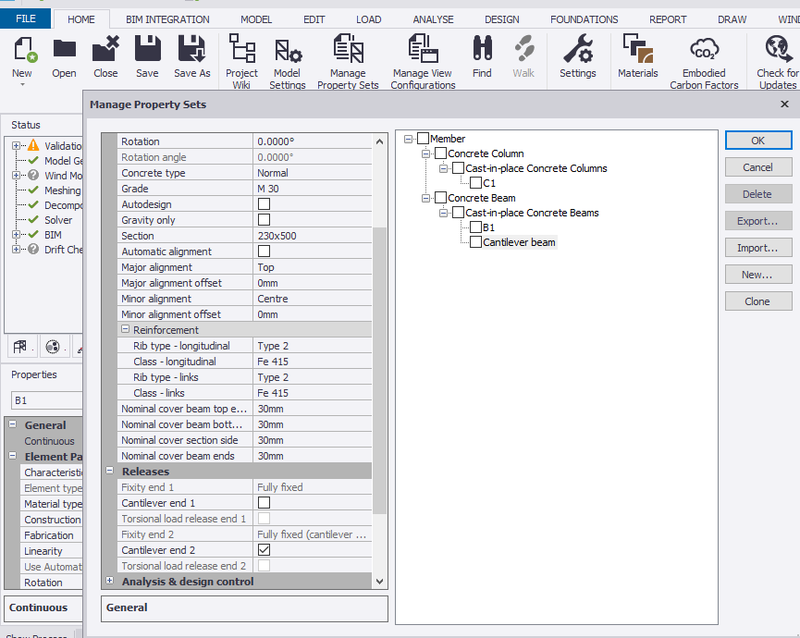This screenshot has width=800, height=638.
Task: Switch to the ANALYSE tab
Action: (x=433, y=19)
